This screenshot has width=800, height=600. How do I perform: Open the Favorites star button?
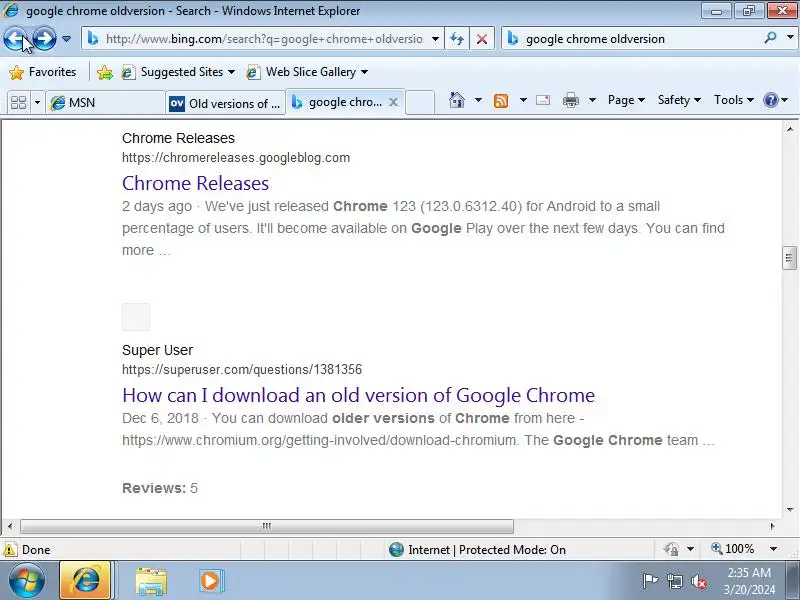[x=43, y=72]
